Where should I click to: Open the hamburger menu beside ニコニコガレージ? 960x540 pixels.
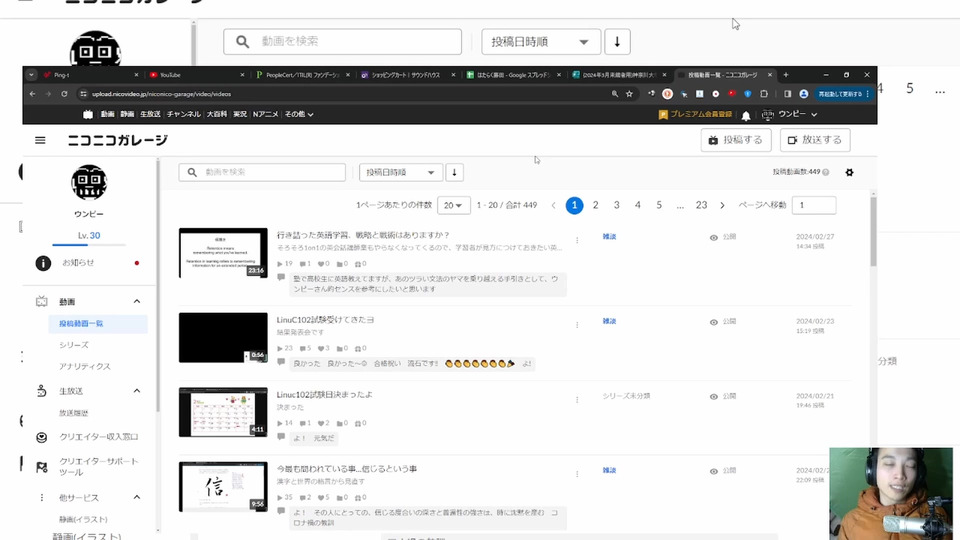[40, 140]
